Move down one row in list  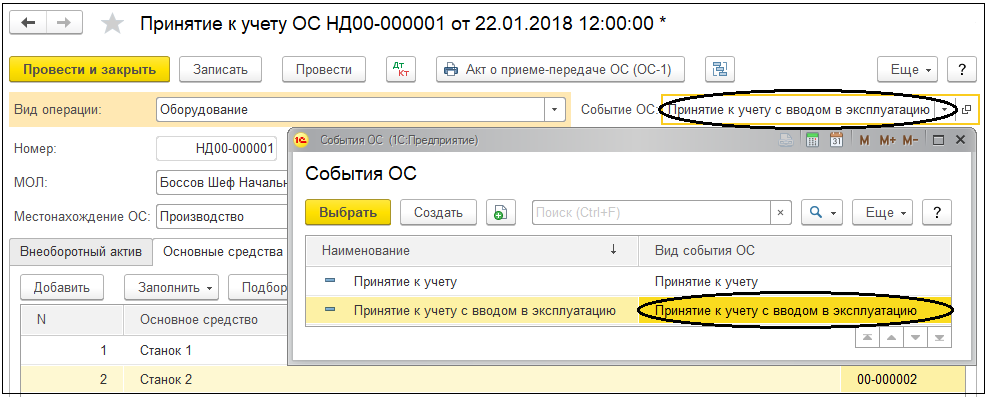point(915,338)
